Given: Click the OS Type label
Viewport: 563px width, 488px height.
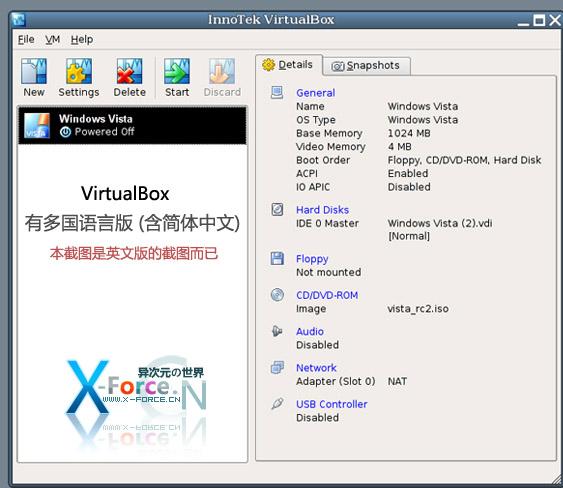Looking at the screenshot, I should coord(316,120).
